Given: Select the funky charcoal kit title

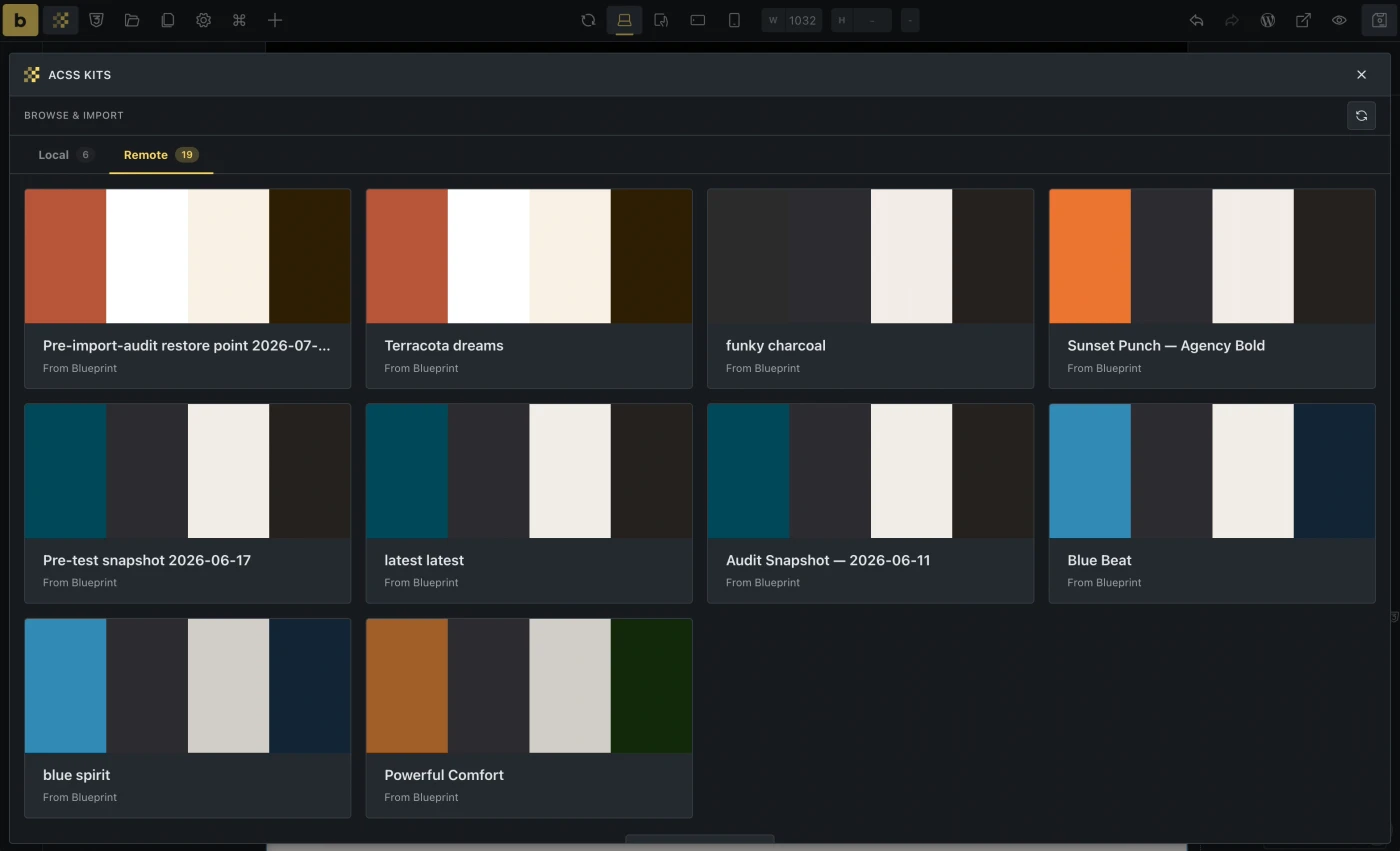Looking at the screenshot, I should click(x=776, y=346).
